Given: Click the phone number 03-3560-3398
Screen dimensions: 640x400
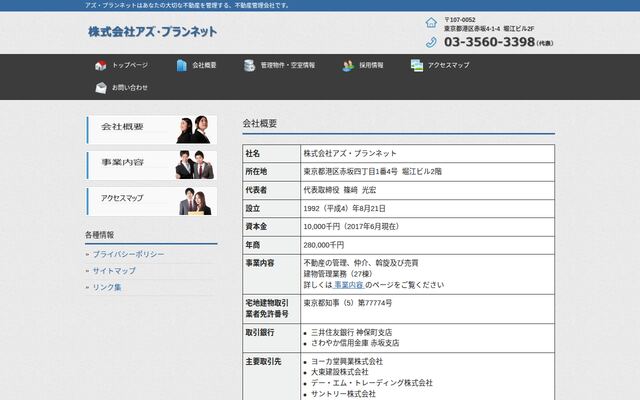Looking at the screenshot, I should click(x=489, y=42).
